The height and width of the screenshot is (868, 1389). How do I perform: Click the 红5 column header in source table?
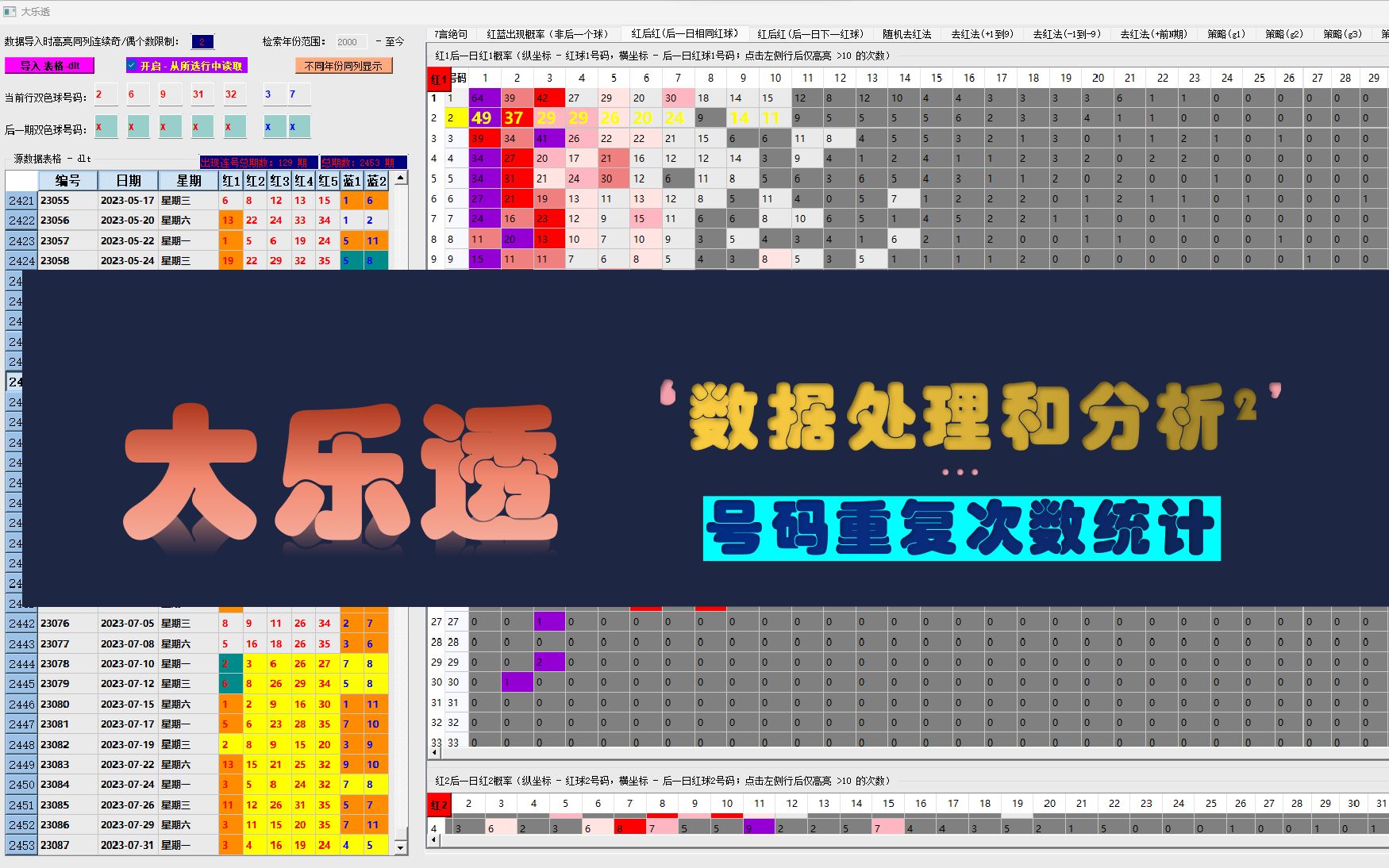tap(328, 181)
